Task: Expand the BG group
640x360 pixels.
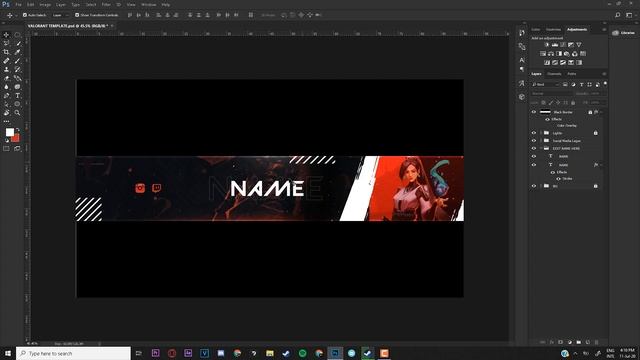Action: pos(541,186)
